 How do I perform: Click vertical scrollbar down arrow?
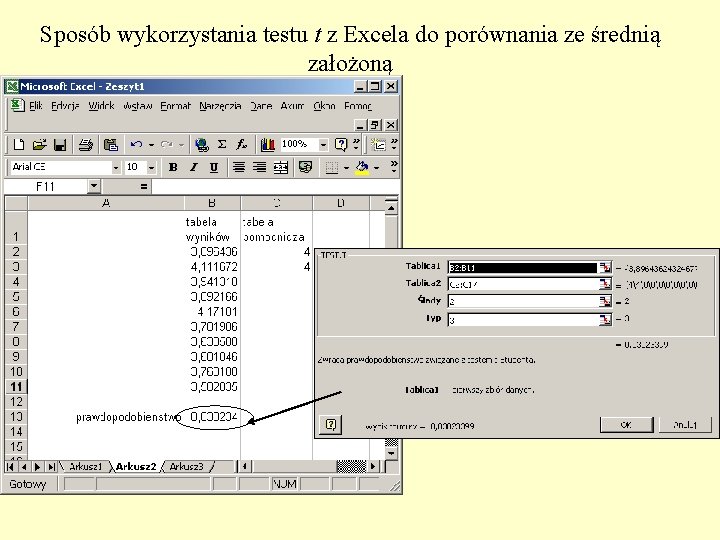tap(391, 453)
